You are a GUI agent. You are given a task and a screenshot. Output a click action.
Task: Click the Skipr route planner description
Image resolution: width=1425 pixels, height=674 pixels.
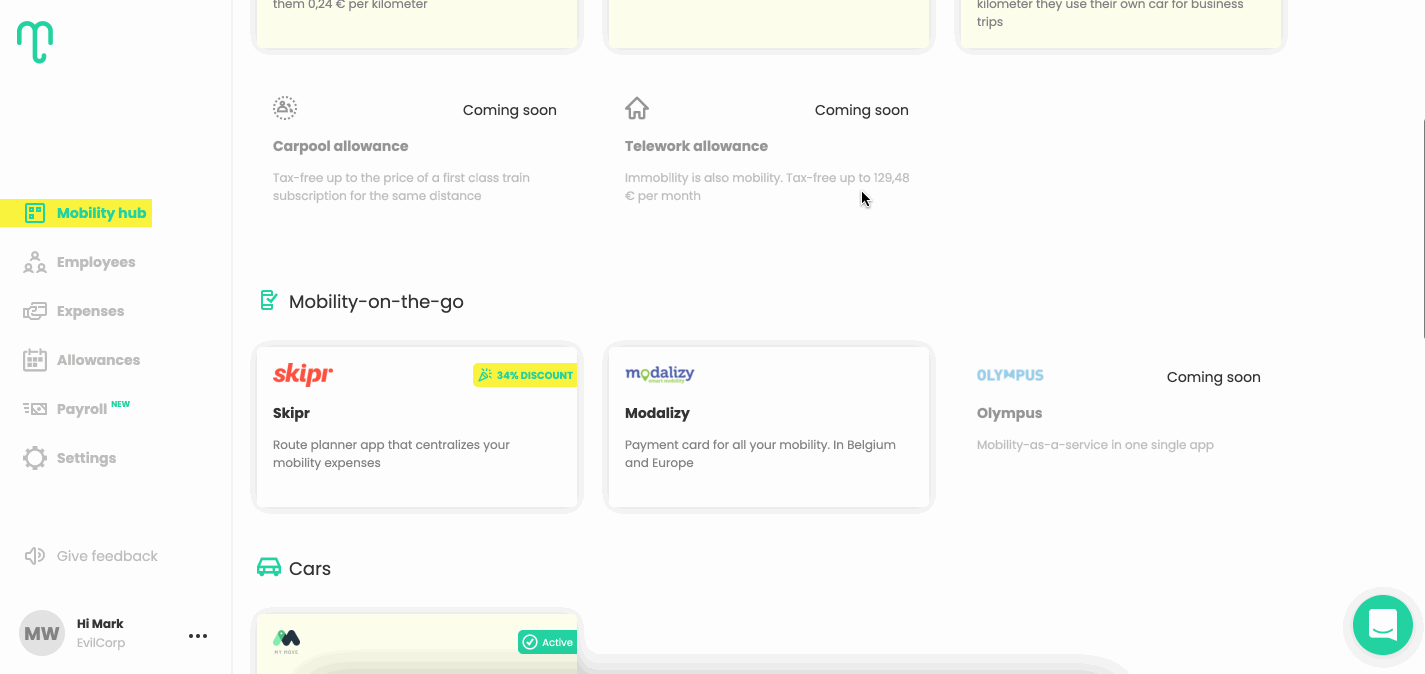392,454
